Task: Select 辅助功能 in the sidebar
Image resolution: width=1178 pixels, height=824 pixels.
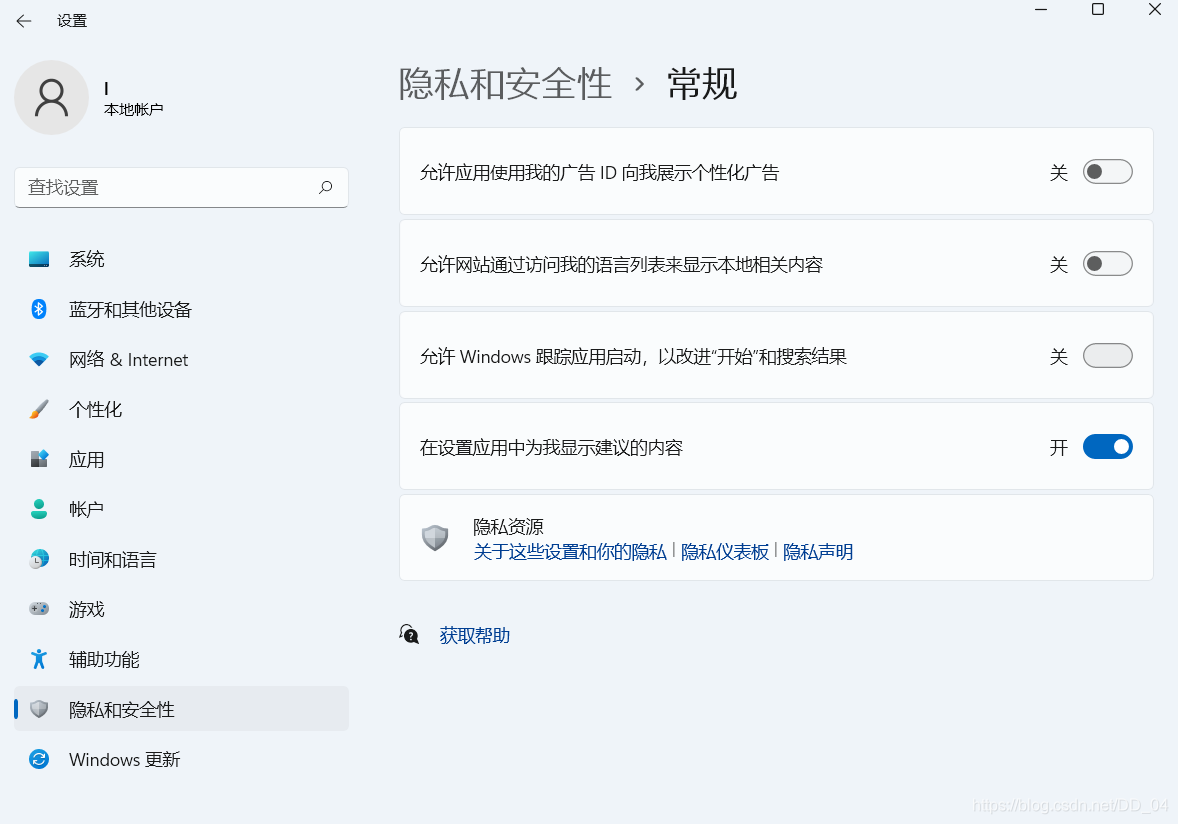Action: [39, 659]
